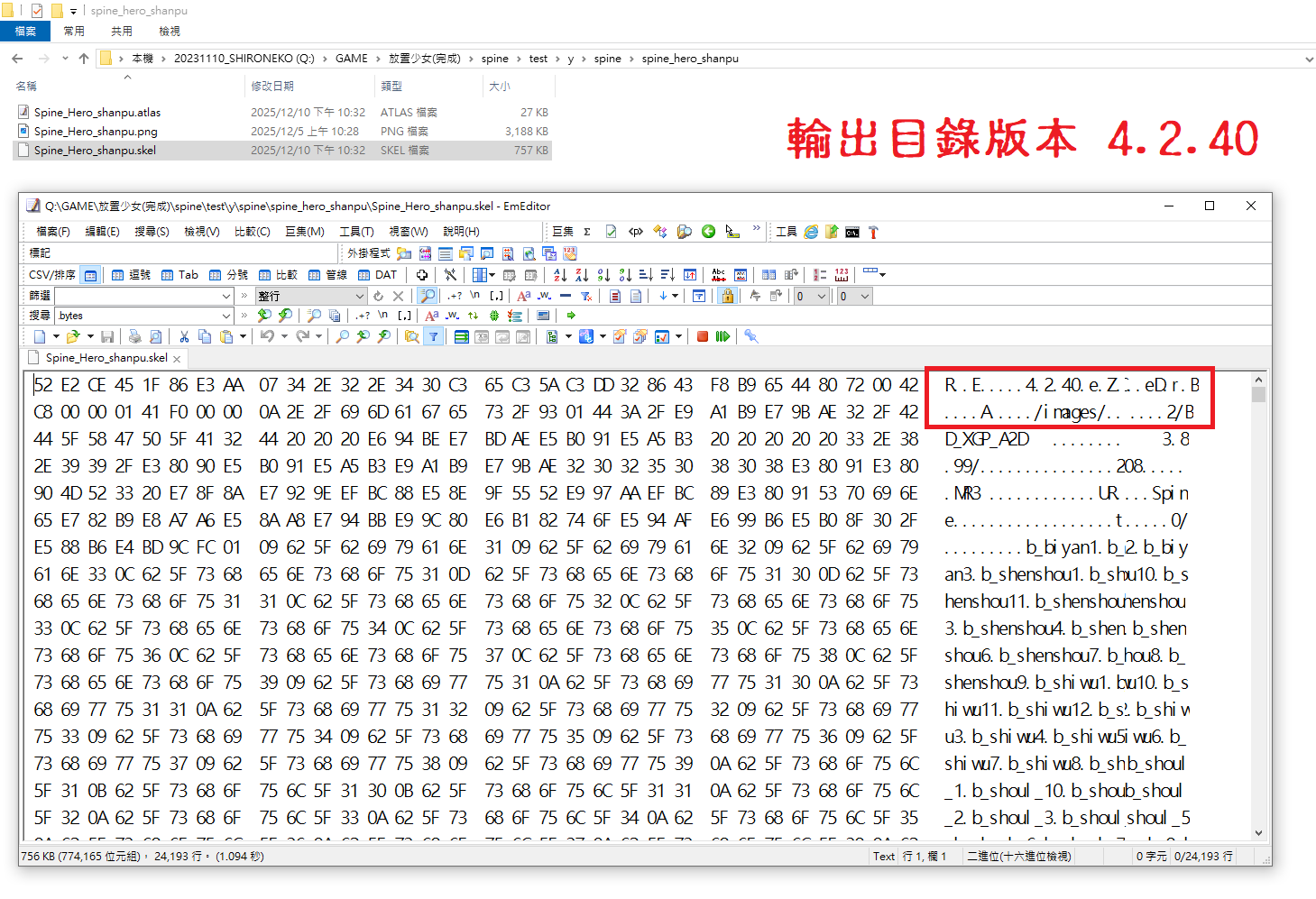
Task: Click the Undo arrow icon
Action: pyautogui.click(x=267, y=337)
